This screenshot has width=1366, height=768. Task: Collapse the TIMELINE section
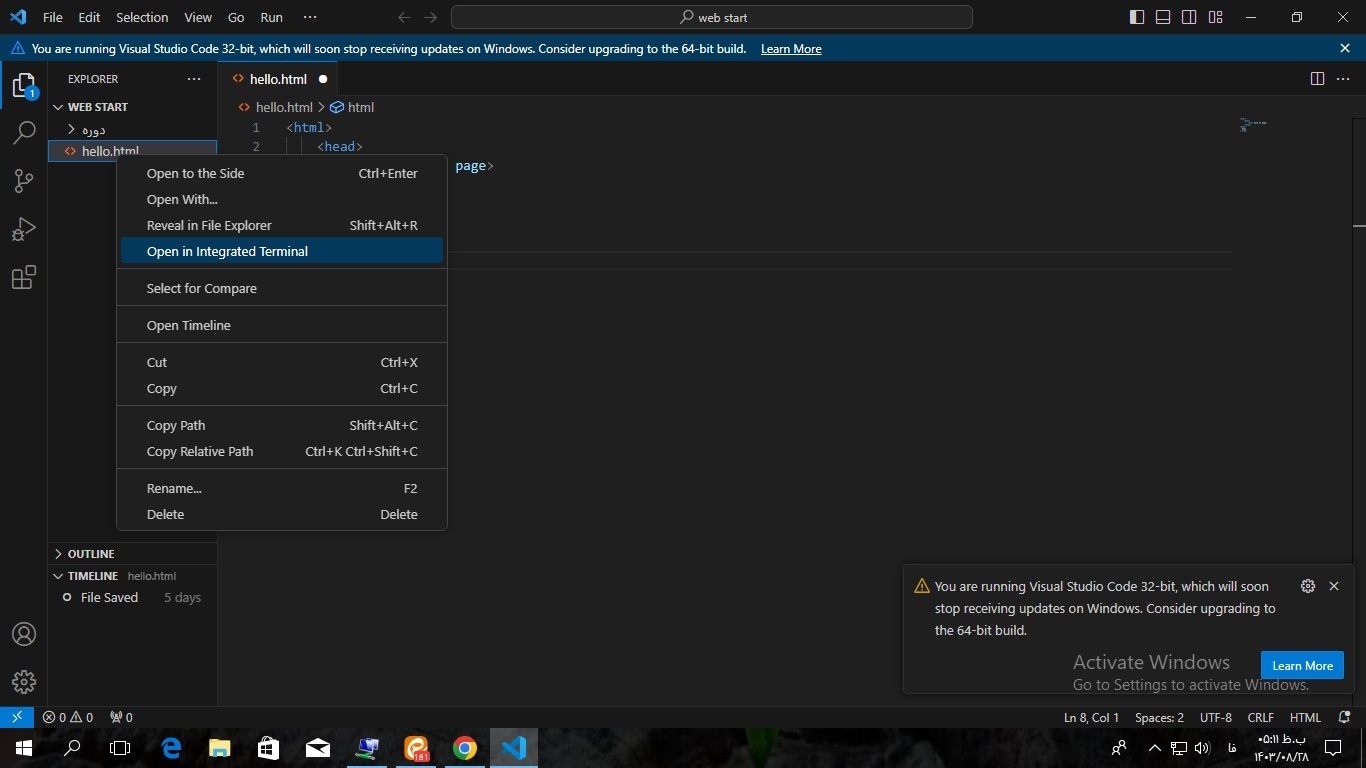point(132,576)
